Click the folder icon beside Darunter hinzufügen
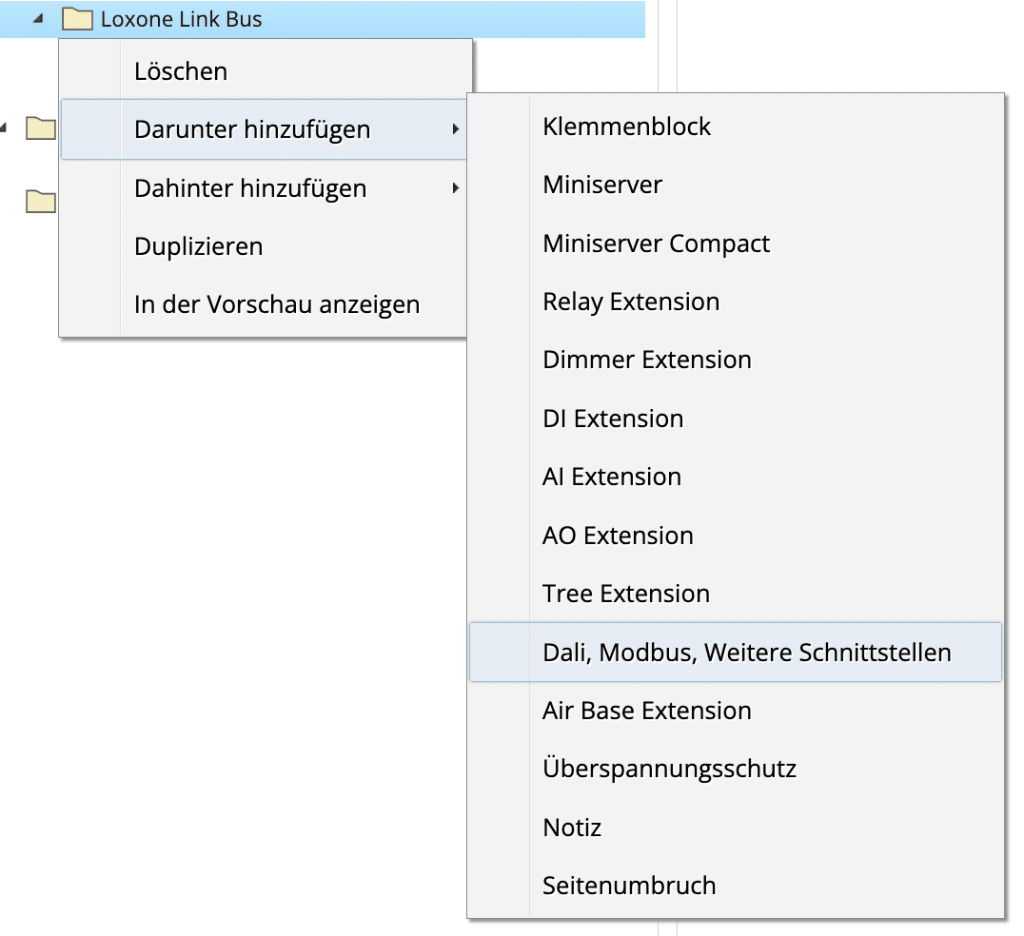The image size is (1024, 936). [x=40, y=128]
